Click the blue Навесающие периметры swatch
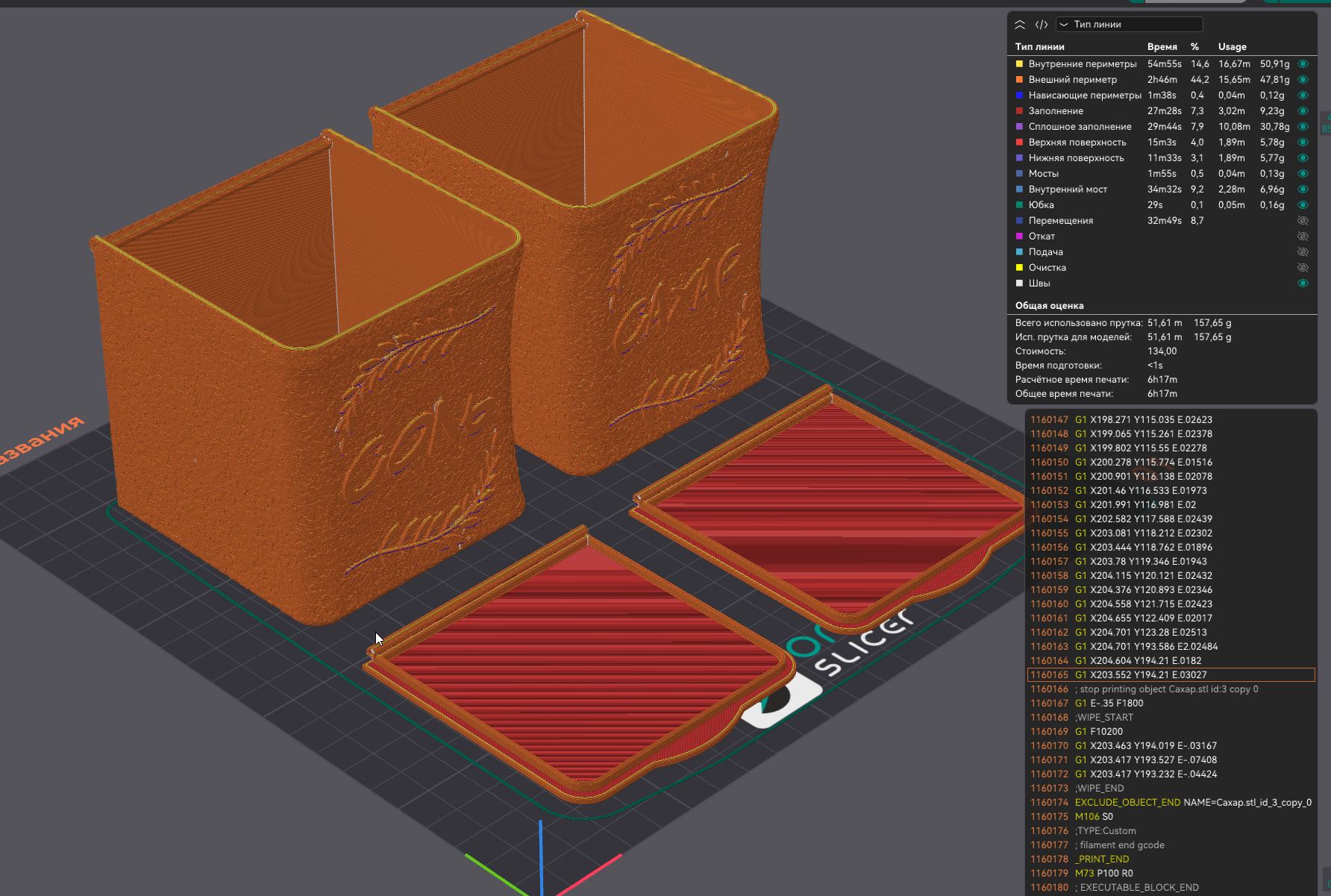The height and width of the screenshot is (896, 1331). pyautogui.click(x=1019, y=95)
